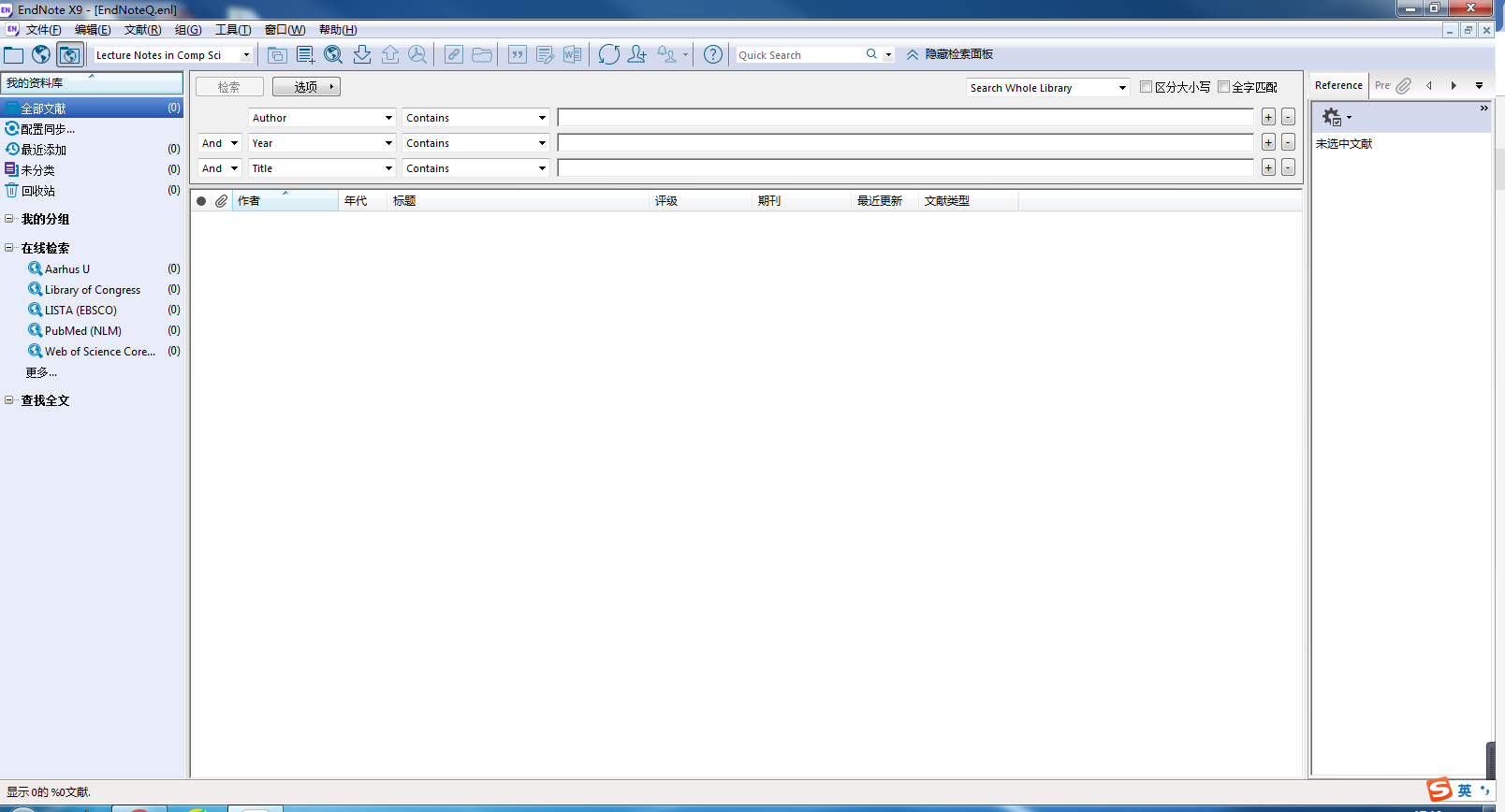Click attachment paperclip column header
This screenshot has height=812, width=1505.
pos(221,201)
